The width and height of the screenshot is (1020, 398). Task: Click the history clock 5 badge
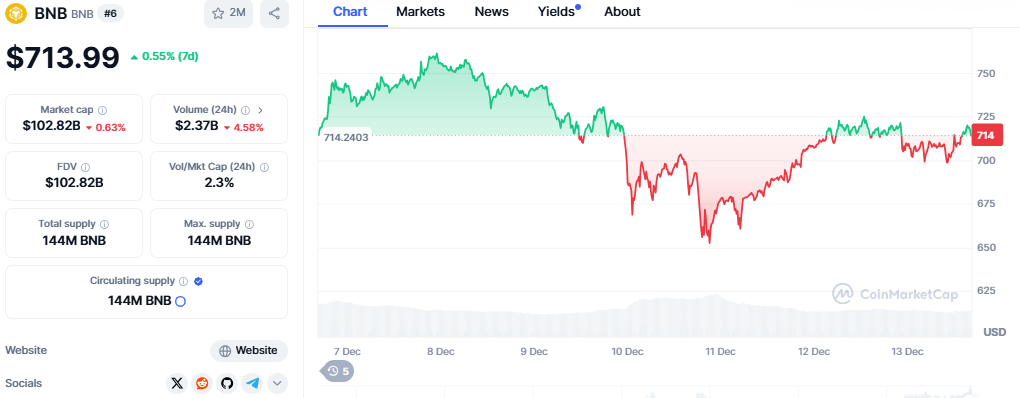337,371
